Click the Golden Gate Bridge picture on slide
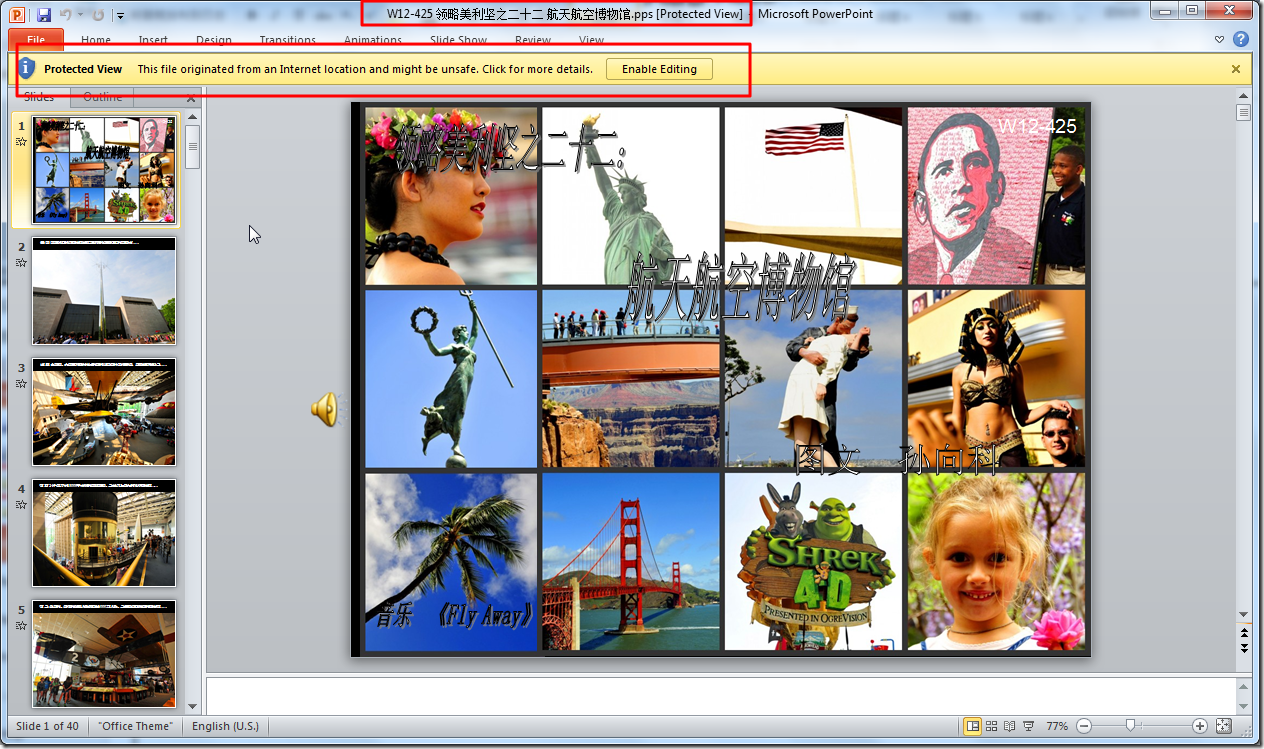Viewport: 1264px width, 749px height. (631, 561)
